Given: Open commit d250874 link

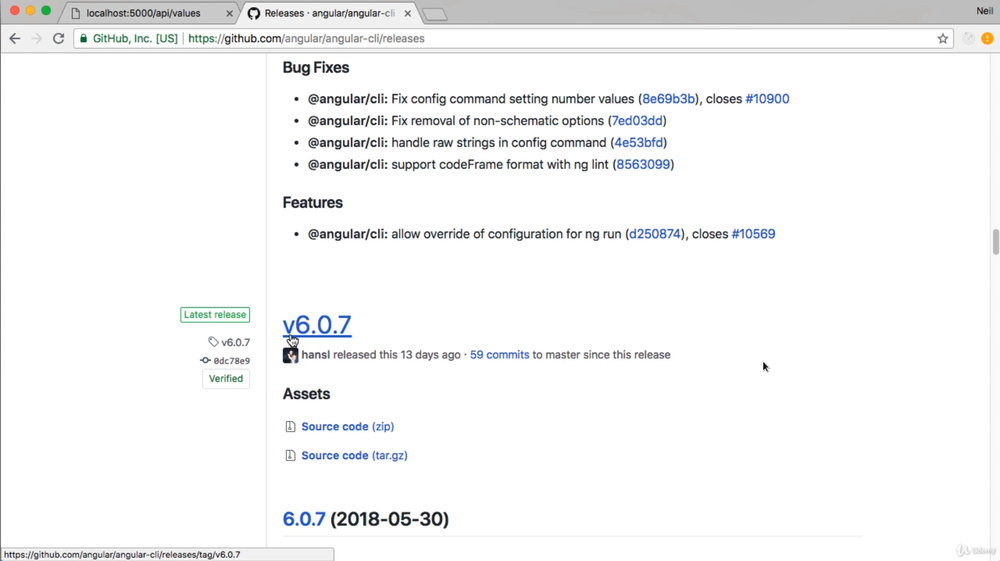Looking at the screenshot, I should click(x=655, y=234).
